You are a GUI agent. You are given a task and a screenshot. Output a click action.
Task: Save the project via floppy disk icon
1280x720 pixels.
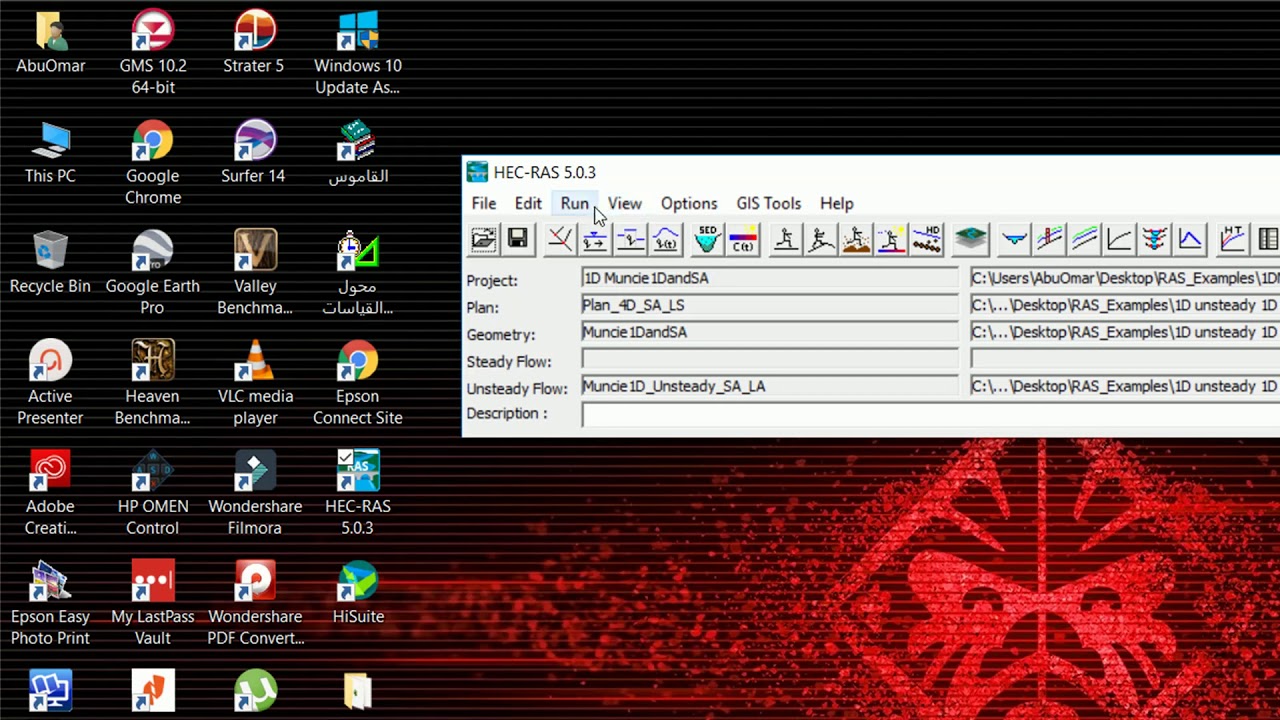tap(517, 239)
